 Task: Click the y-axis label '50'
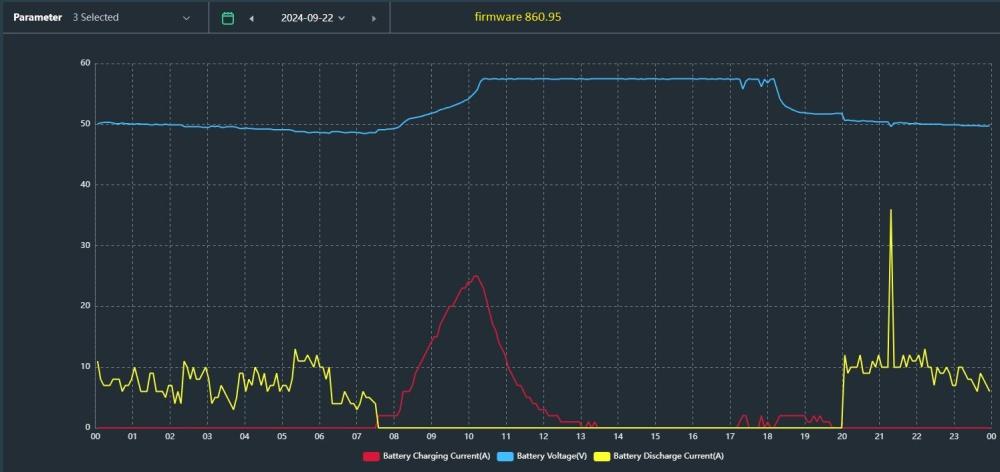coord(85,124)
